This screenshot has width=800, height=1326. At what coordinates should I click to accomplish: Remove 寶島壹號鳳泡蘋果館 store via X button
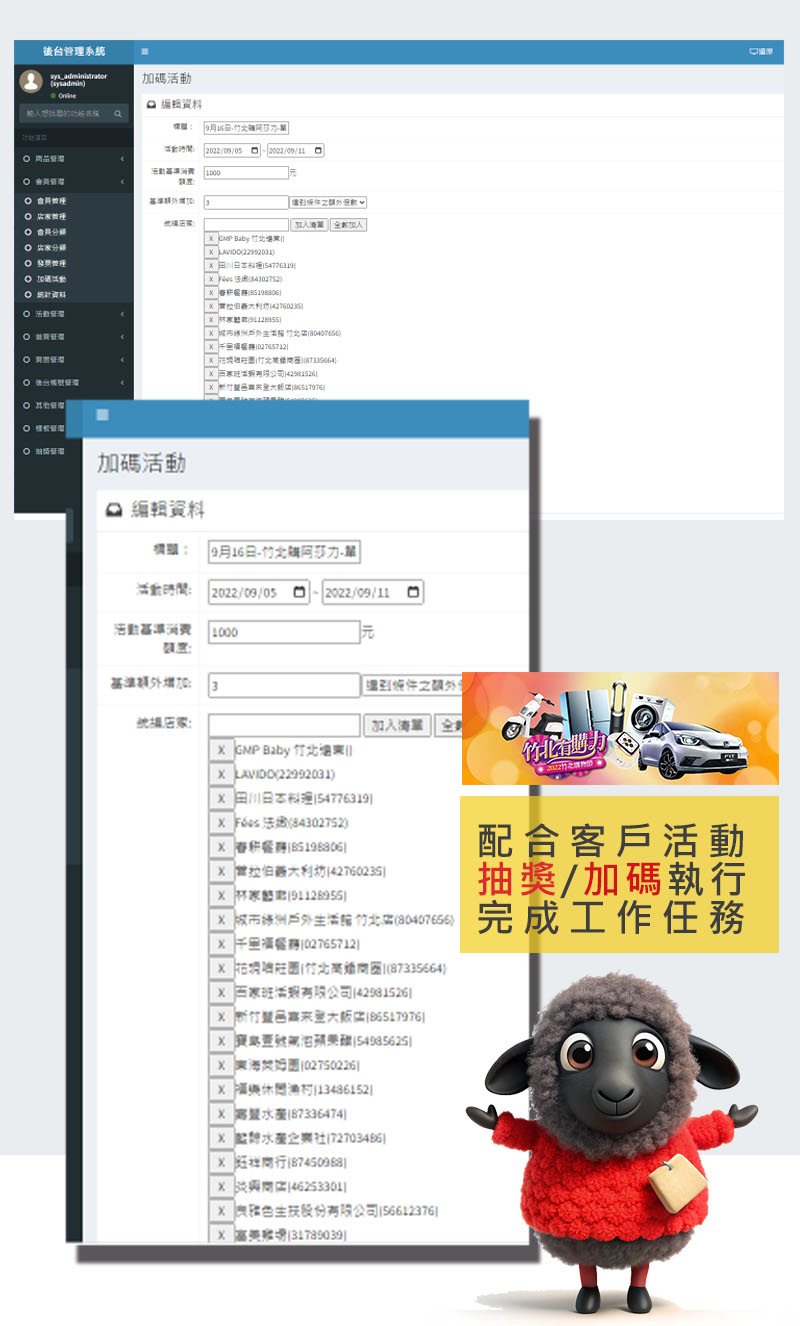click(x=221, y=1040)
